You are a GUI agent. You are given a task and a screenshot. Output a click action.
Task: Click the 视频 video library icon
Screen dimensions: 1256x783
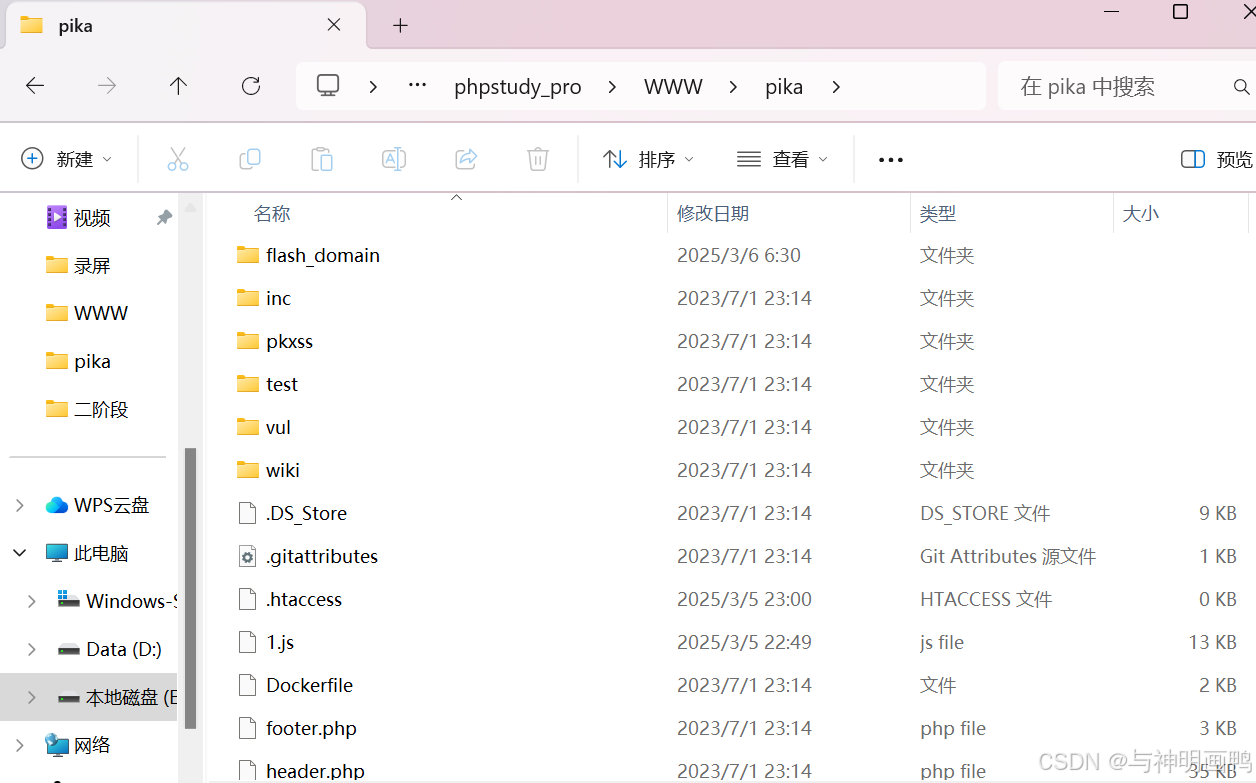pos(57,217)
